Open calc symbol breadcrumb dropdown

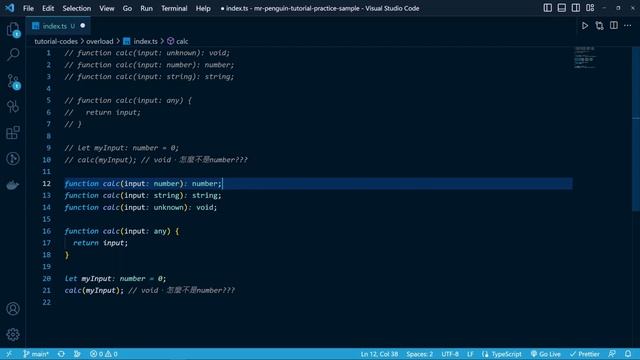(182, 41)
